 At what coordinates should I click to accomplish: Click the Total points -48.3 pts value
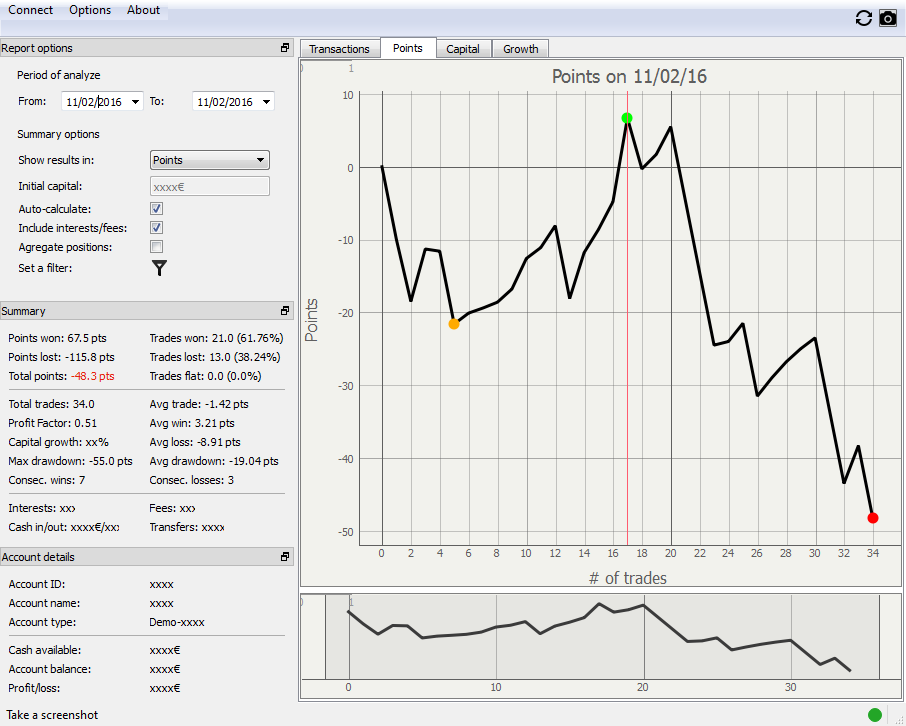[92, 376]
